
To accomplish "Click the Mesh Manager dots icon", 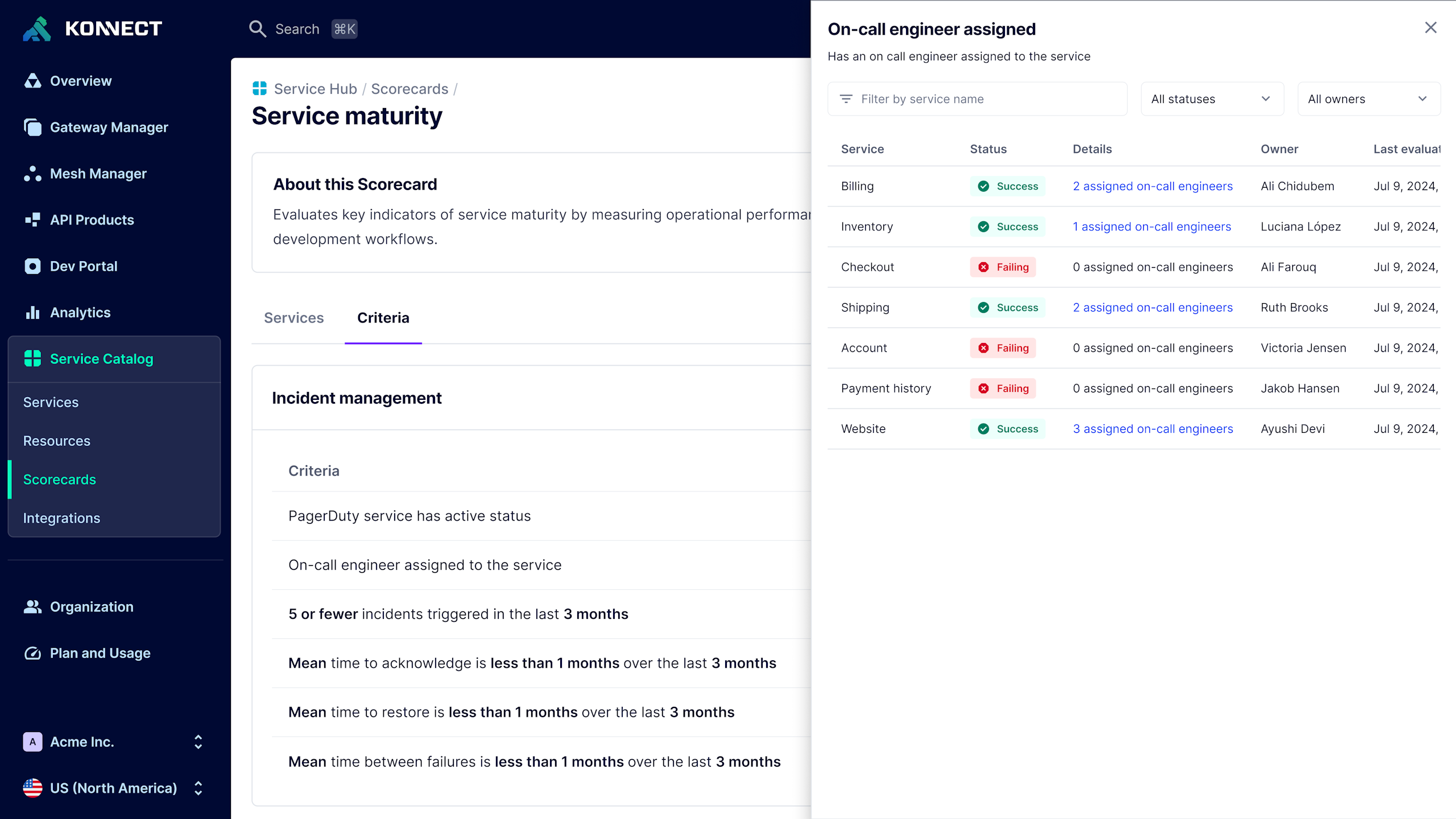I will [x=32, y=173].
